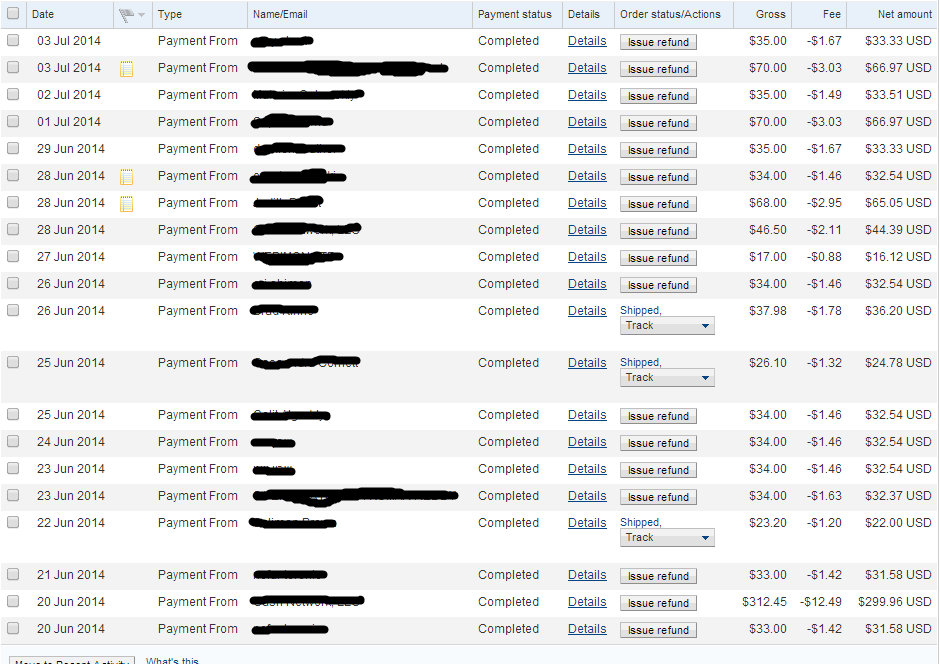Open the note icon on the 28 Jun $68.00 payment
This screenshot has width=940, height=664.
[x=126, y=204]
